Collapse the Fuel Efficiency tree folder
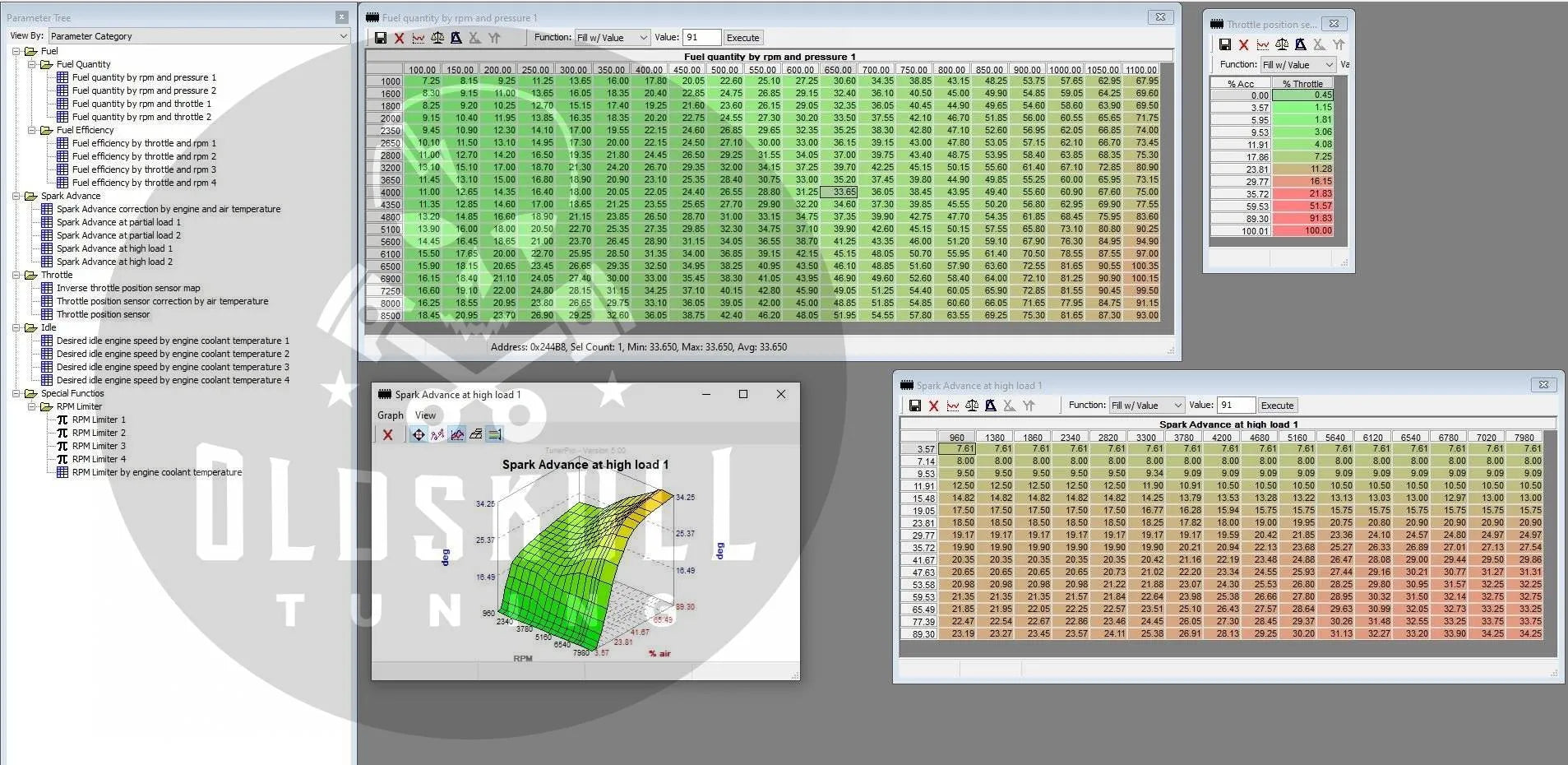The image size is (1568, 765). [33, 130]
